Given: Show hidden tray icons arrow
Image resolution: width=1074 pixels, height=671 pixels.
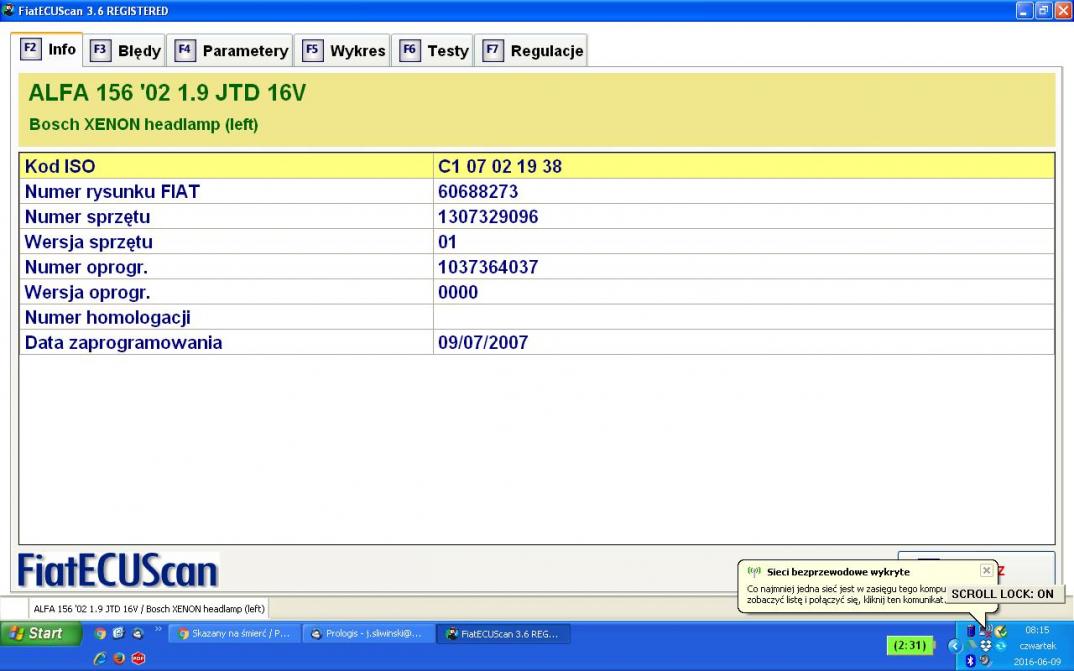Looking at the screenshot, I should click(x=955, y=646).
